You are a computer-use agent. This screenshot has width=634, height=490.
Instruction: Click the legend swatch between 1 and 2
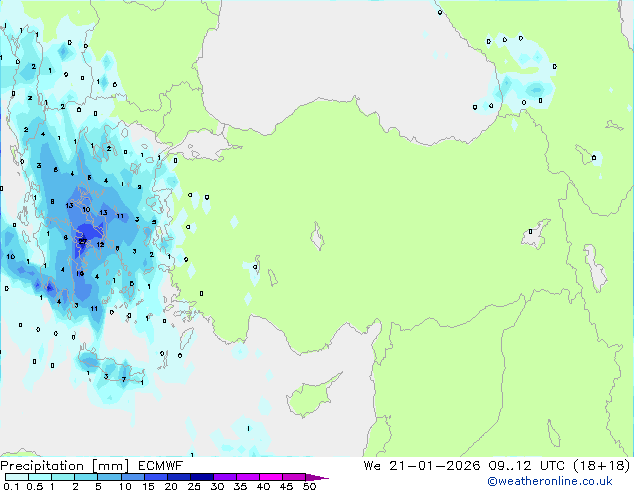pyautogui.click(x=63, y=477)
